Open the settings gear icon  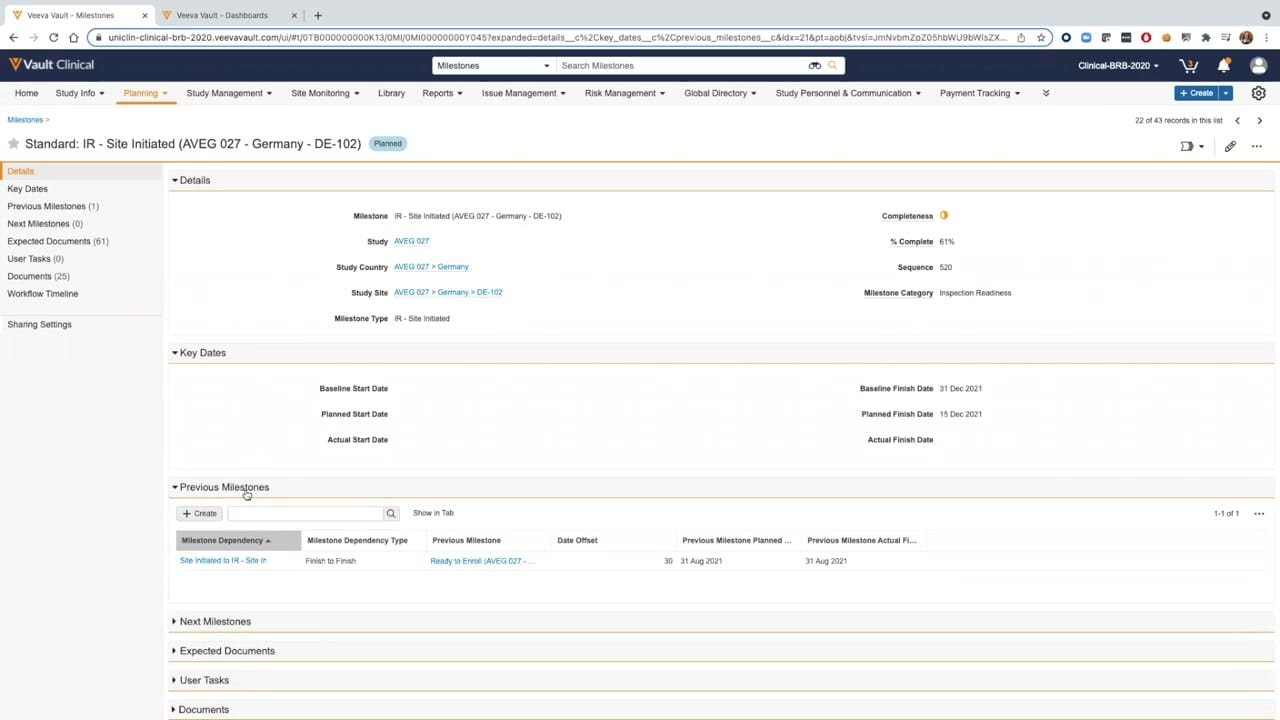[x=1259, y=93]
